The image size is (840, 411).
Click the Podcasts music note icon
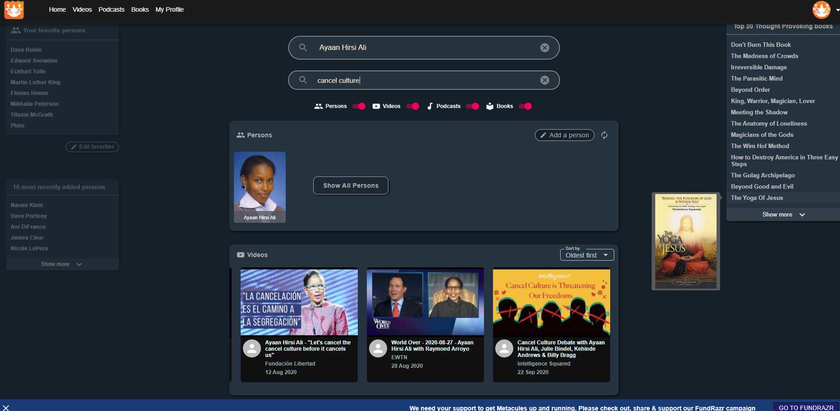(430, 106)
